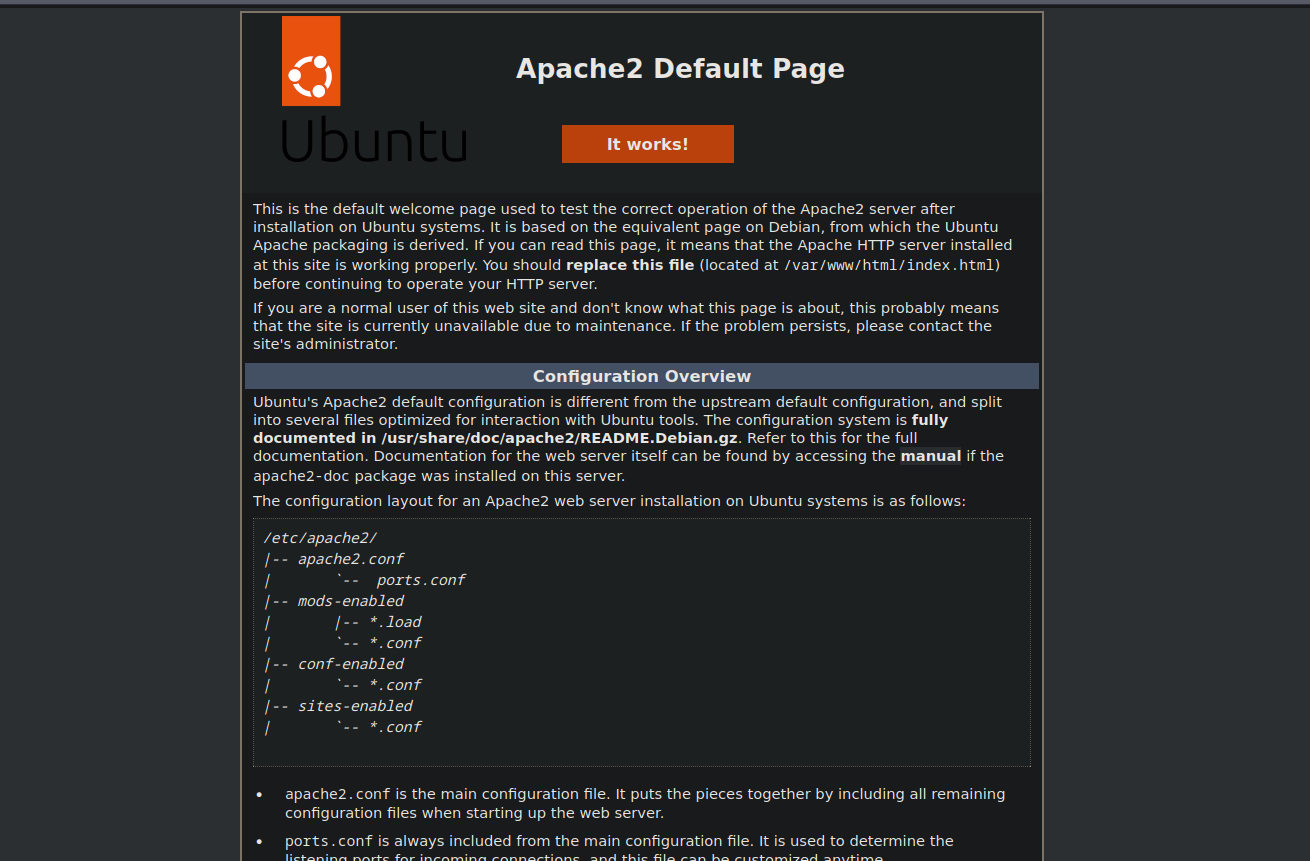1310x861 pixels.
Task: Click the "/etc/apache2/" tree root line
Action: tap(320, 538)
